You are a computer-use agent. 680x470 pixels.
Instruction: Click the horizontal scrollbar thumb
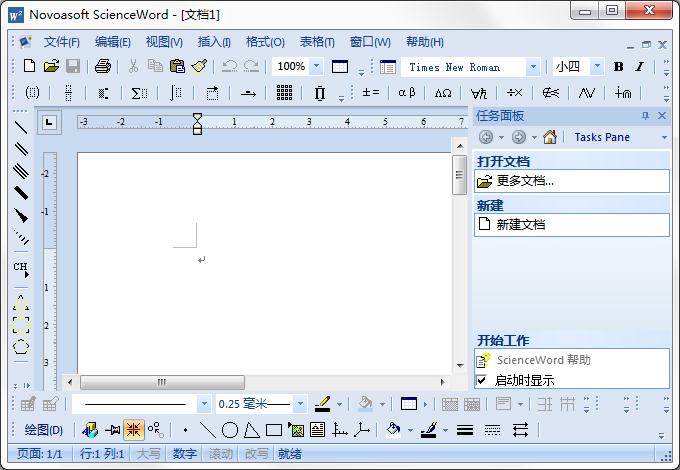point(162,382)
